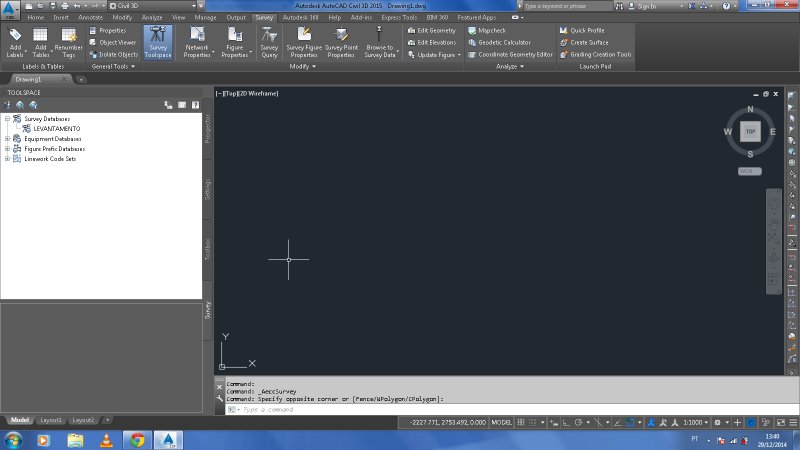800x450 pixels.
Task: Start the Create Surface tool
Action: (591, 42)
